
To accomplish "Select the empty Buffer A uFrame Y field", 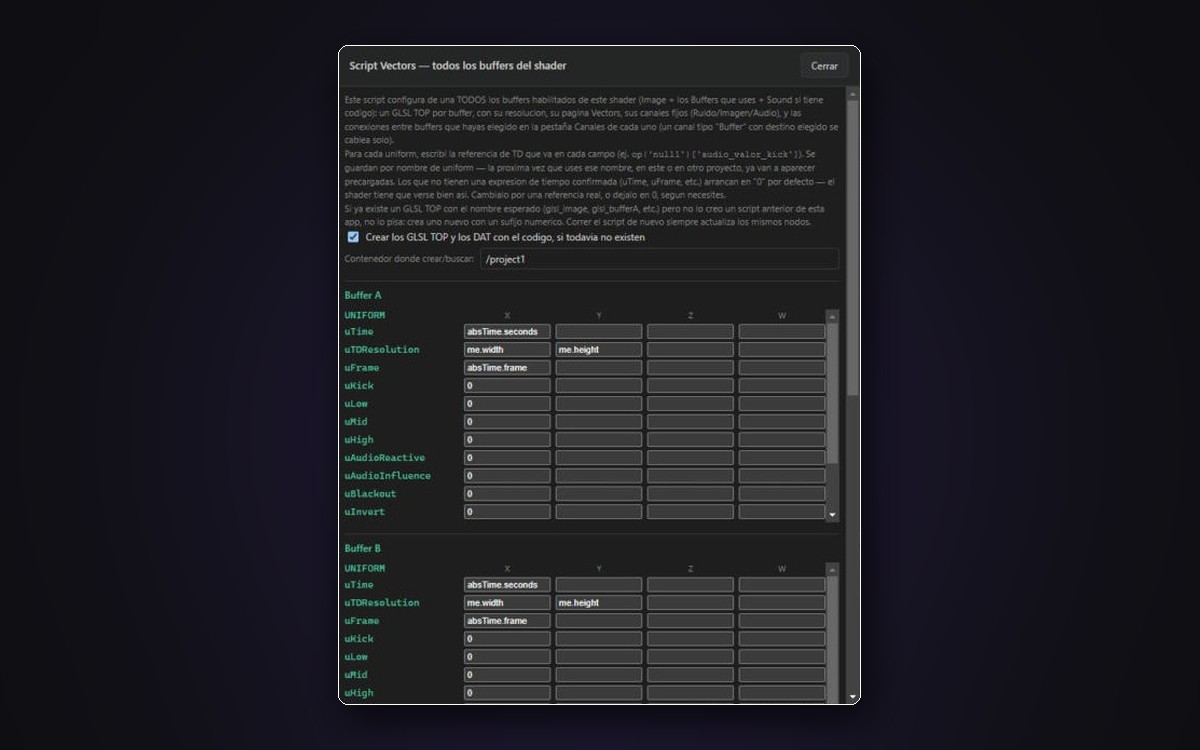I will [x=599, y=368].
